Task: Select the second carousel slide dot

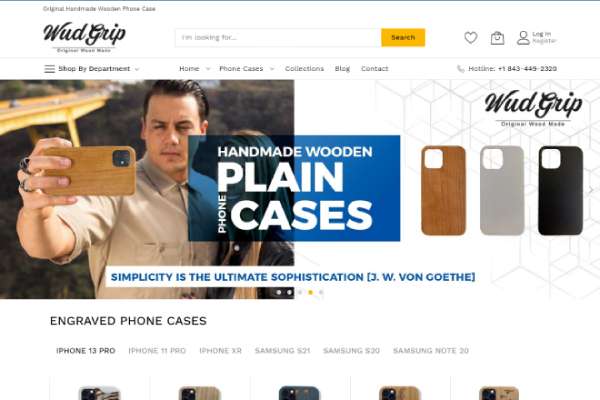Action: pos(289,292)
